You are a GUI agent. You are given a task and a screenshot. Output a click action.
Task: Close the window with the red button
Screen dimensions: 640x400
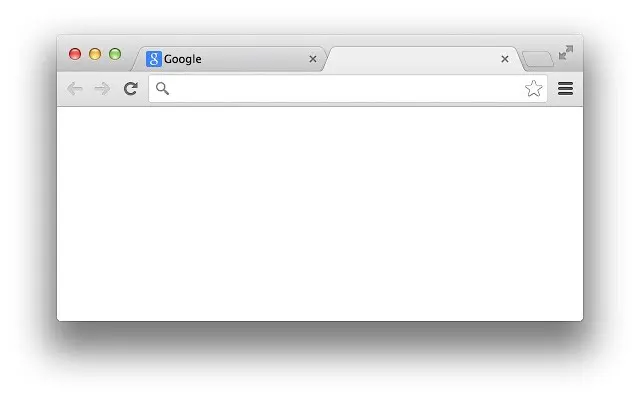(75, 54)
